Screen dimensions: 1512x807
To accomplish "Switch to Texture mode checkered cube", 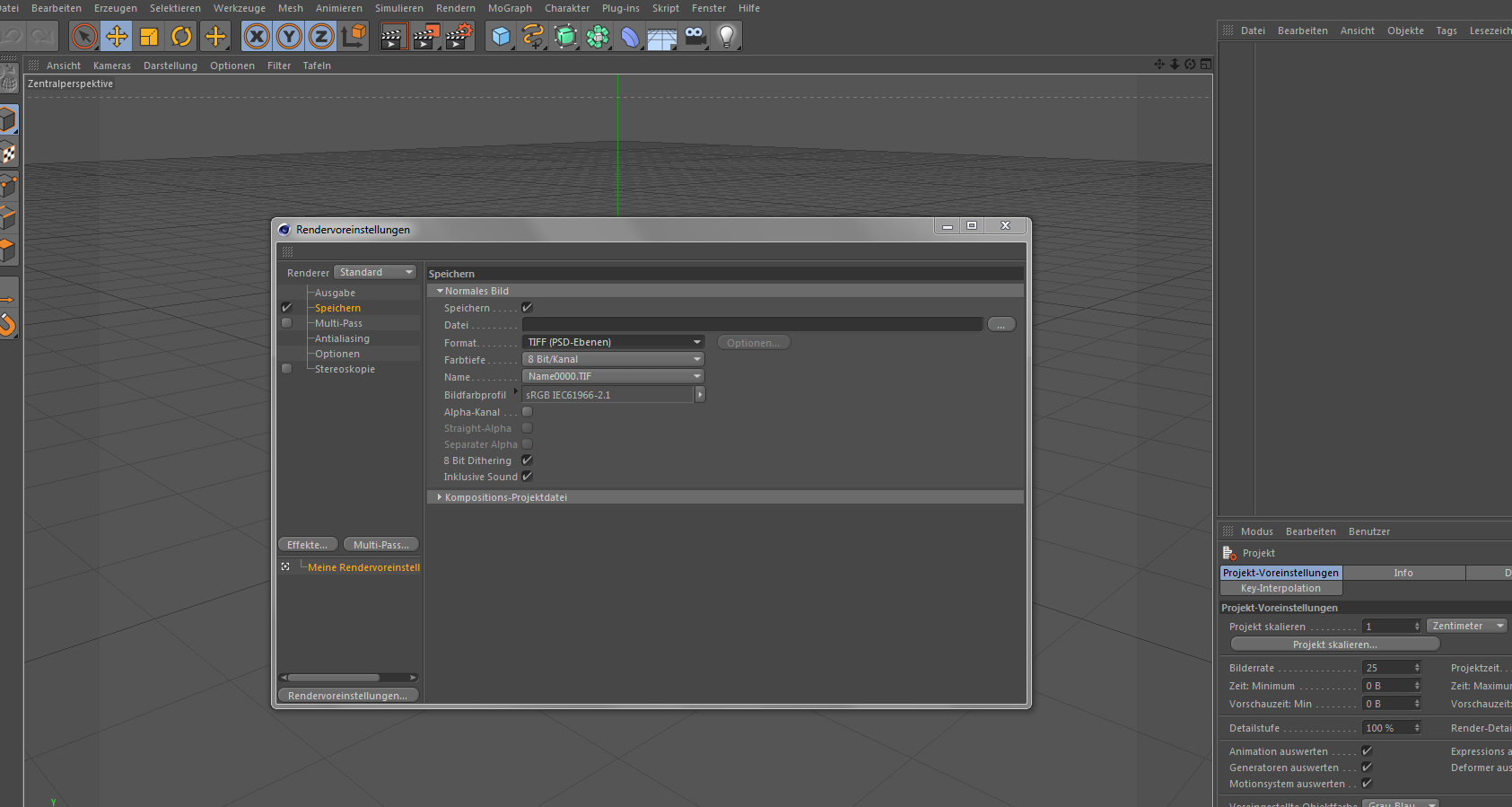I will [x=8, y=153].
